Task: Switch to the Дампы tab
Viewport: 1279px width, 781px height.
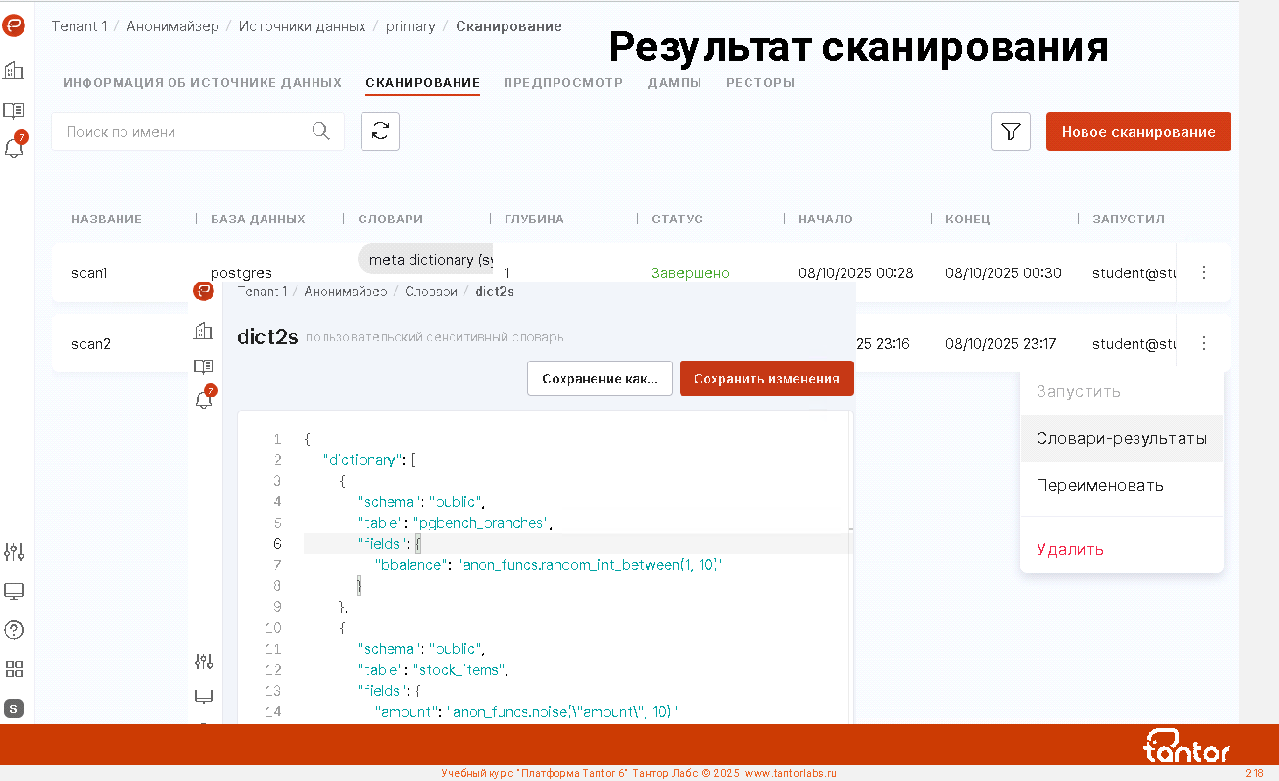Action: (674, 83)
